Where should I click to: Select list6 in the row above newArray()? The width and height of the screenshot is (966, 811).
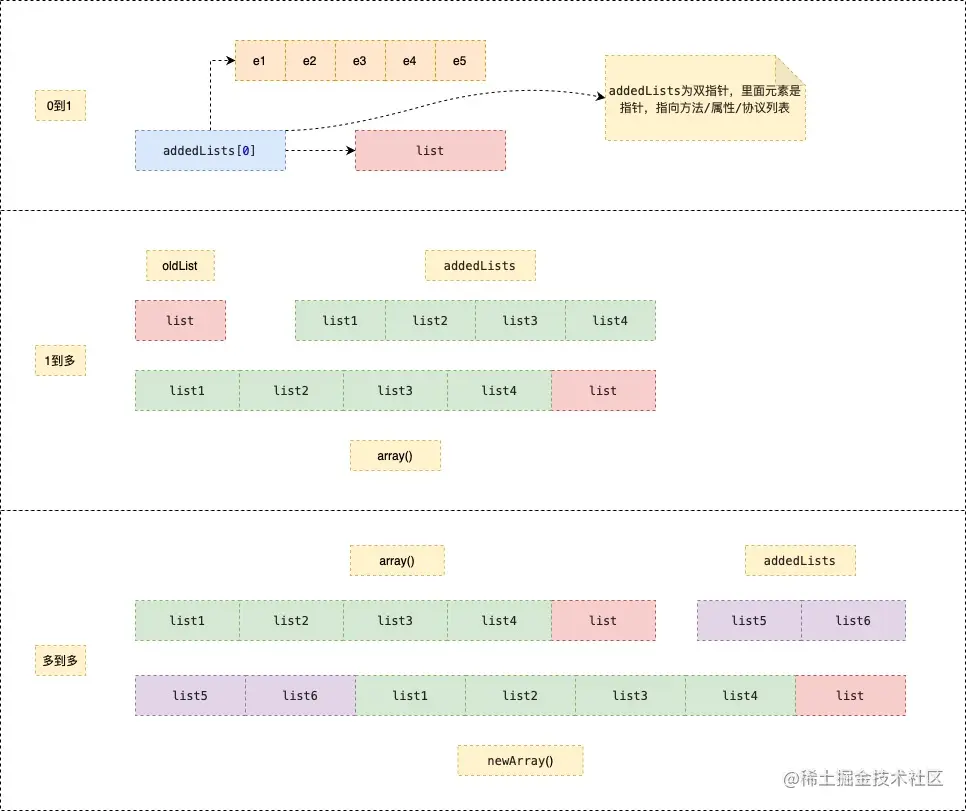point(301,696)
